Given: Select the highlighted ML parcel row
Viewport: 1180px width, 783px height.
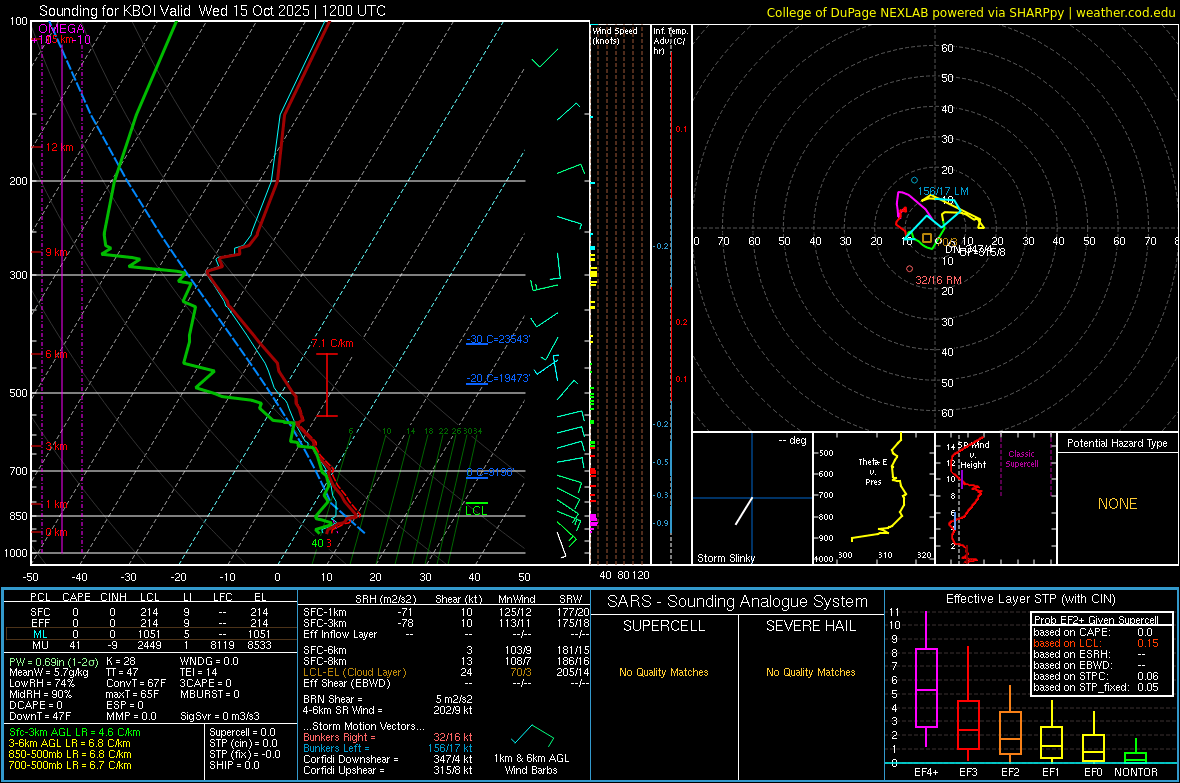Looking at the screenshot, I should tap(149, 634).
